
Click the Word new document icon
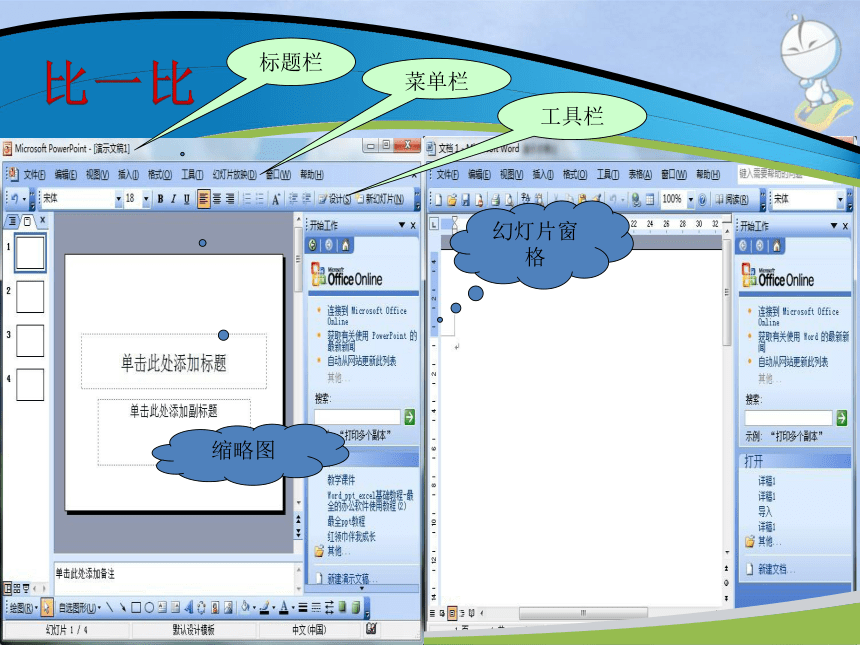[x=438, y=199]
